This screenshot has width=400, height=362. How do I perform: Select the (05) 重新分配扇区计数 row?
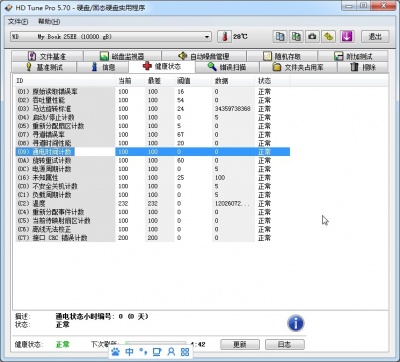(153, 126)
